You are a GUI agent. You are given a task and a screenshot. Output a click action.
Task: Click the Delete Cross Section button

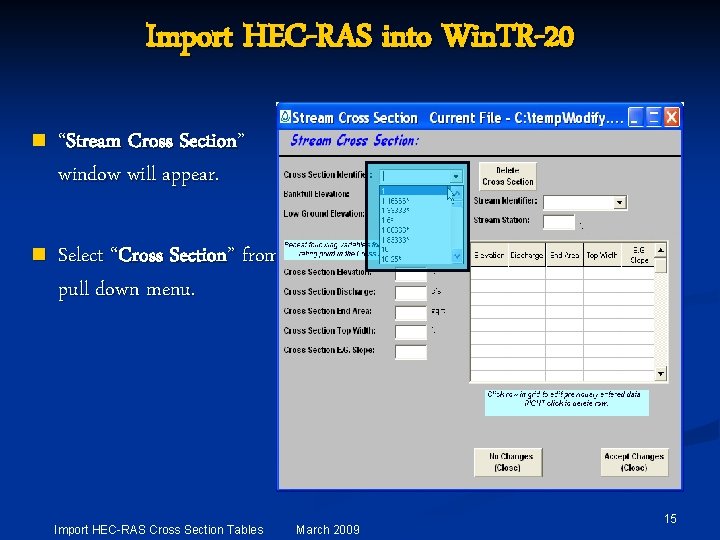coord(507,176)
